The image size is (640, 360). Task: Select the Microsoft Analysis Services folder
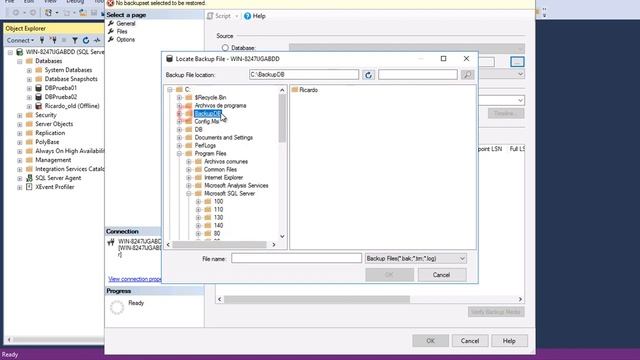[x=236, y=185]
